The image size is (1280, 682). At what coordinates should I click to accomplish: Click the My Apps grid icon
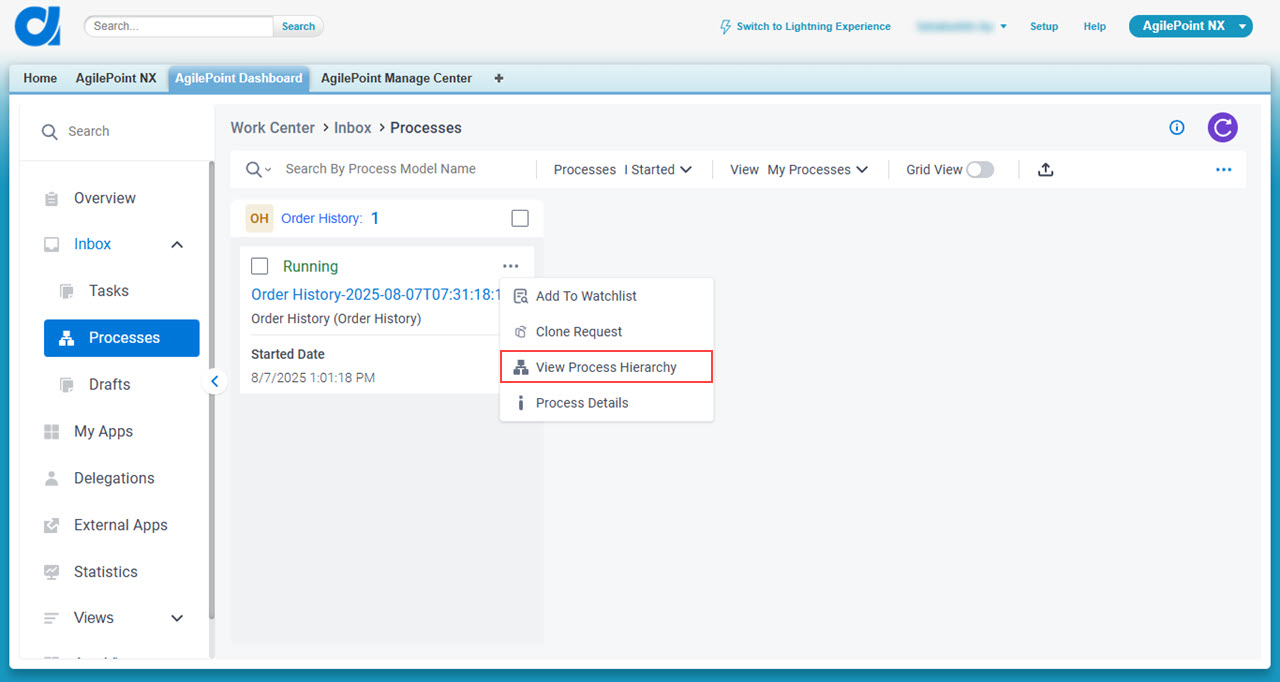pos(52,432)
